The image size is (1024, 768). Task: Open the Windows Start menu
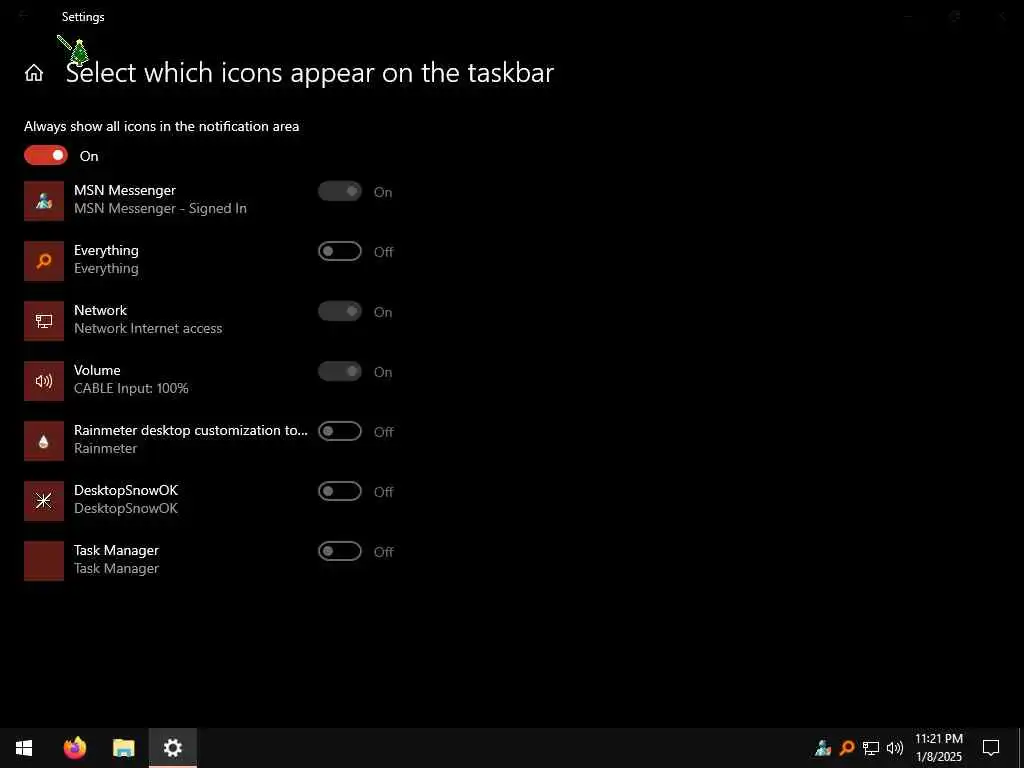(x=24, y=748)
